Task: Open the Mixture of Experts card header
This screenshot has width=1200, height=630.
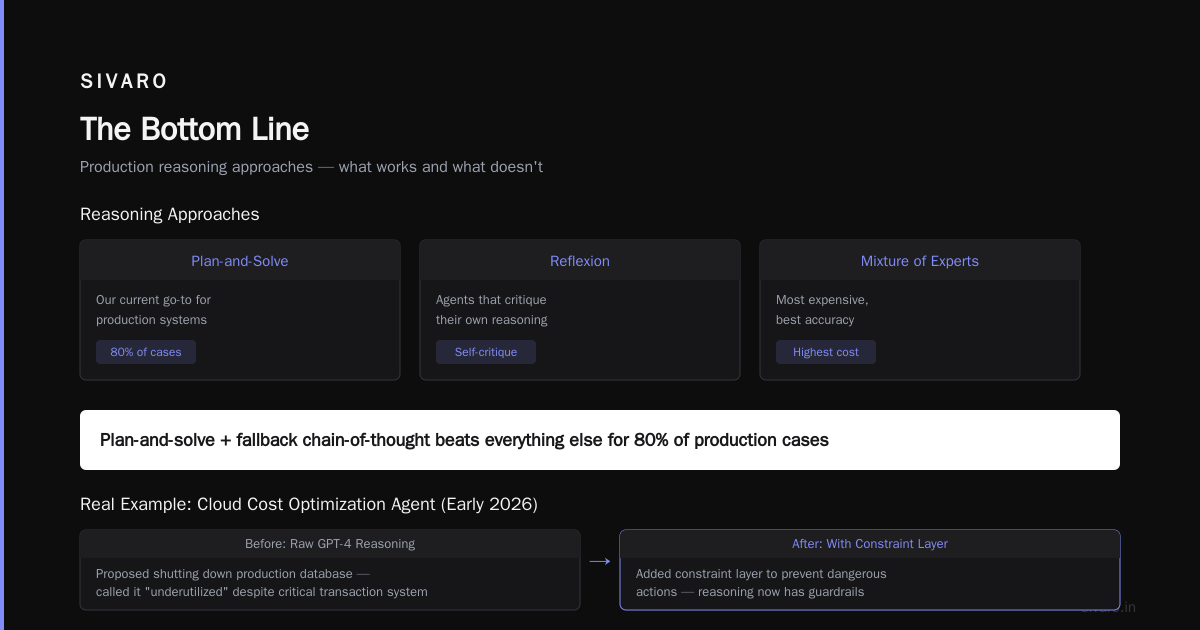Action: tap(920, 261)
